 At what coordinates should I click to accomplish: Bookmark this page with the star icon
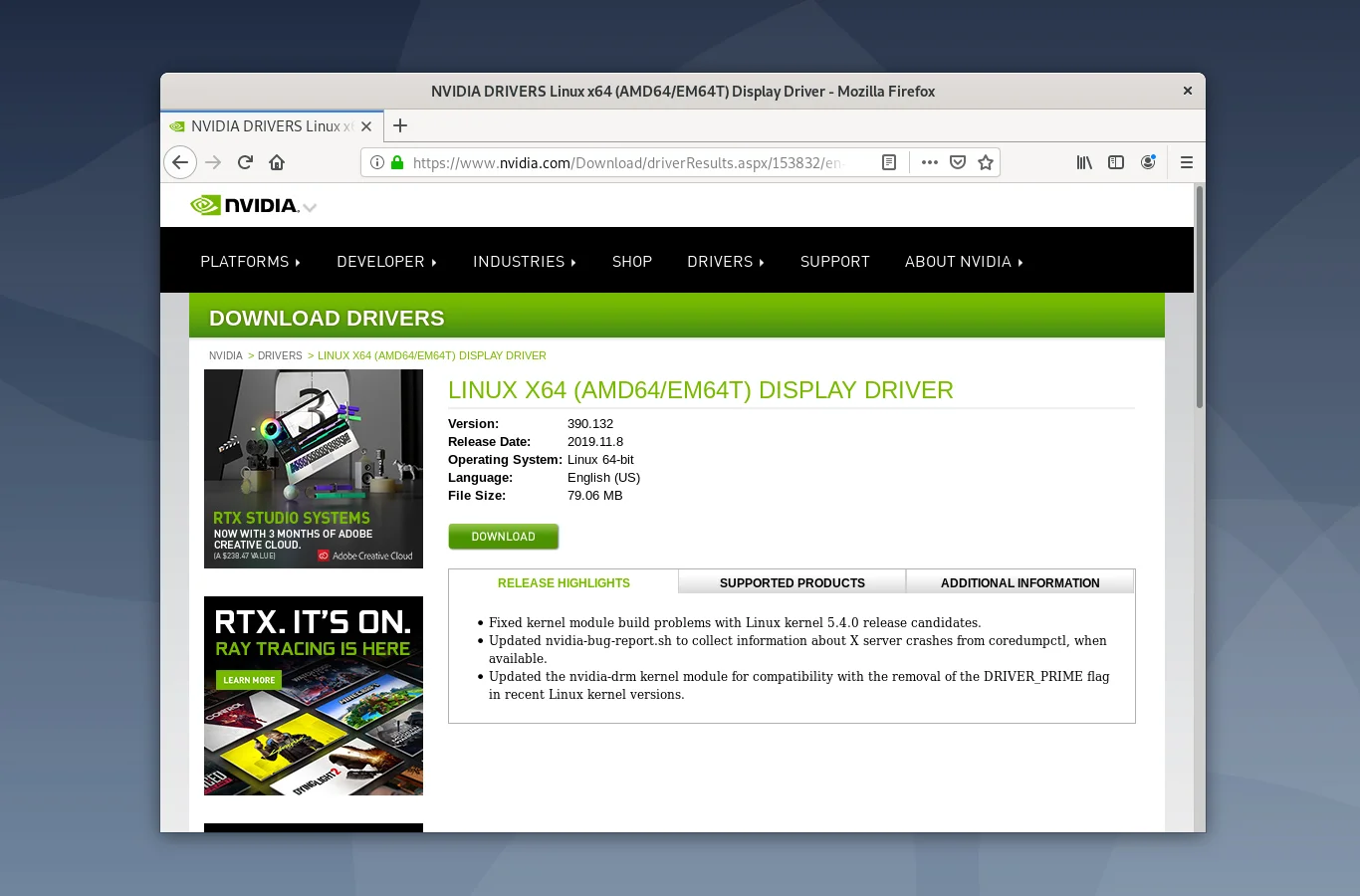[986, 162]
